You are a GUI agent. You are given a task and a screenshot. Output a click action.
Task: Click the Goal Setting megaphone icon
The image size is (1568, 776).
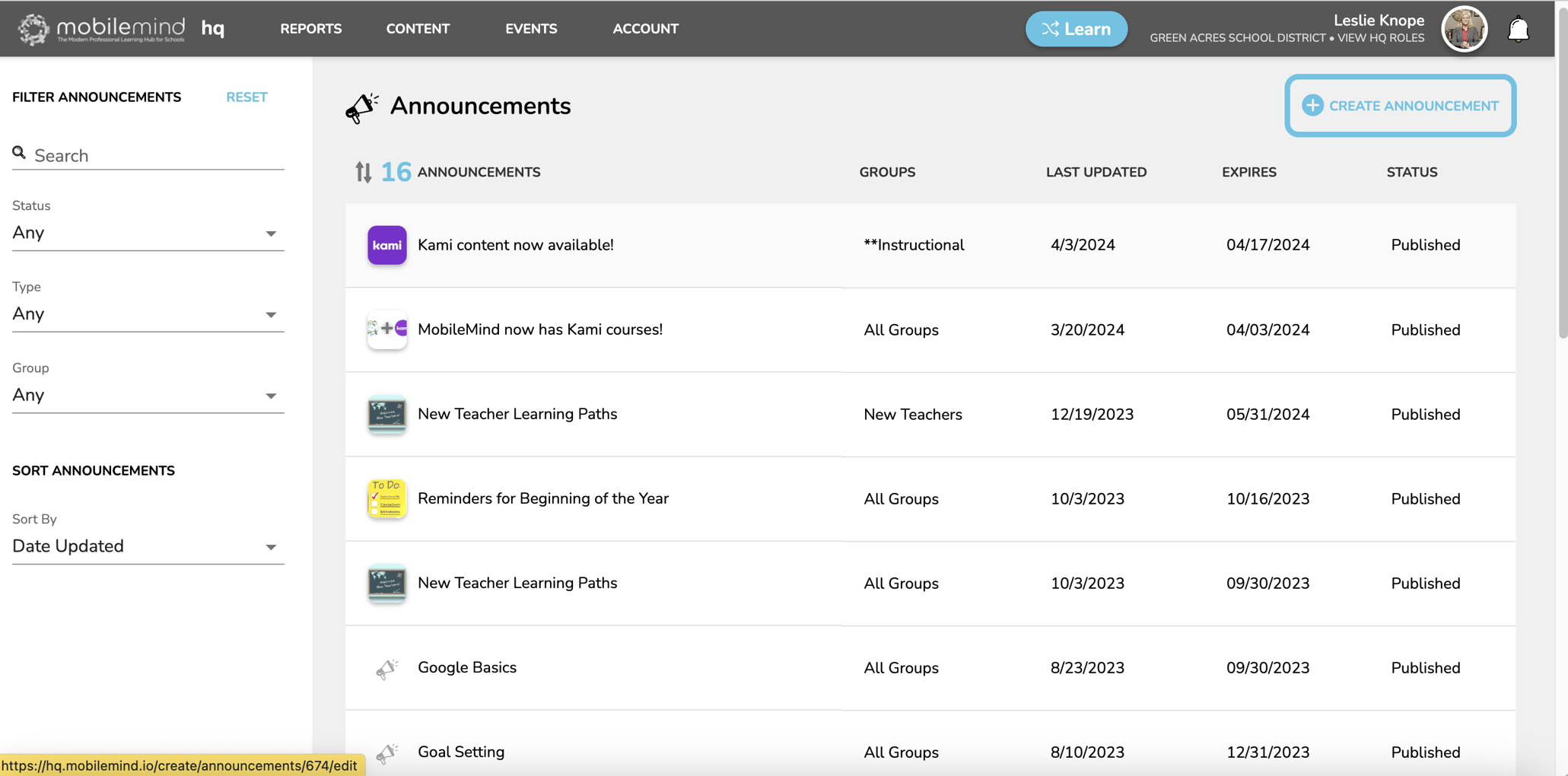(x=386, y=752)
